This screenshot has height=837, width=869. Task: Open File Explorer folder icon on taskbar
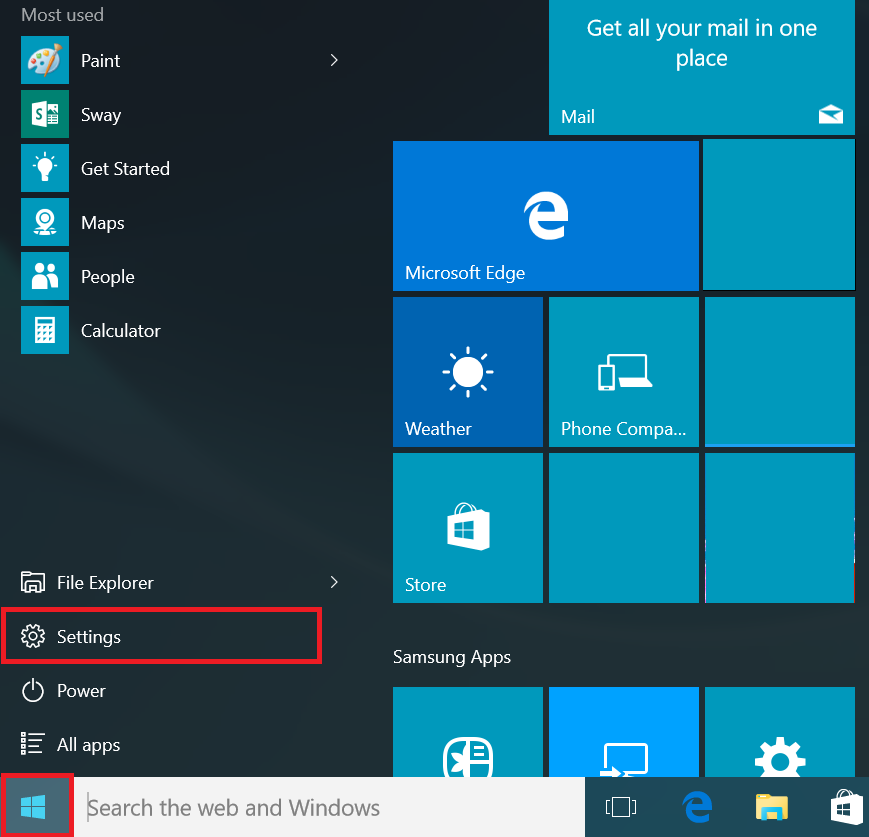click(771, 807)
